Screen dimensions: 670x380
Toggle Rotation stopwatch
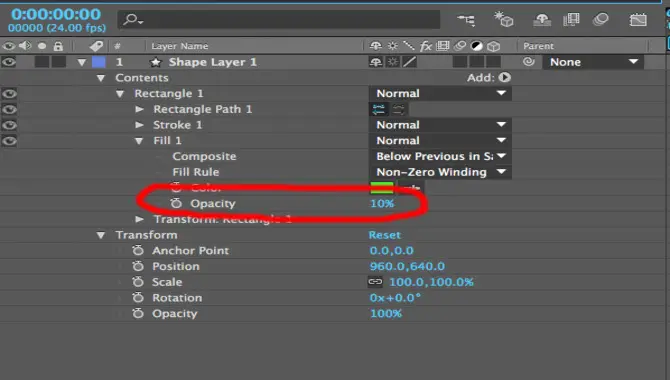(138, 298)
